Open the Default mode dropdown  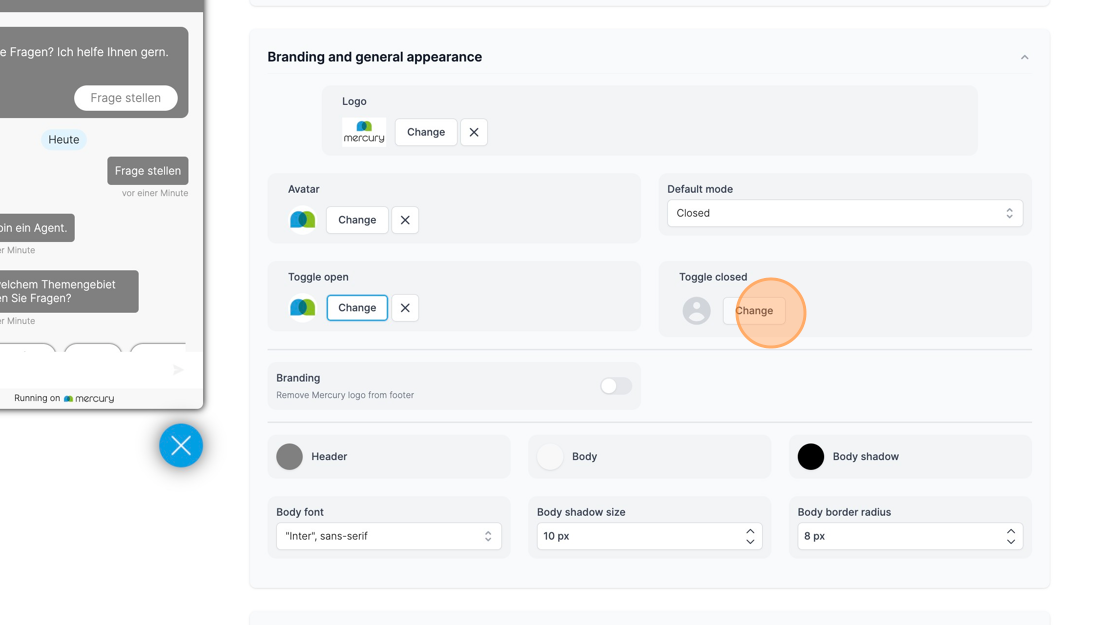844,213
